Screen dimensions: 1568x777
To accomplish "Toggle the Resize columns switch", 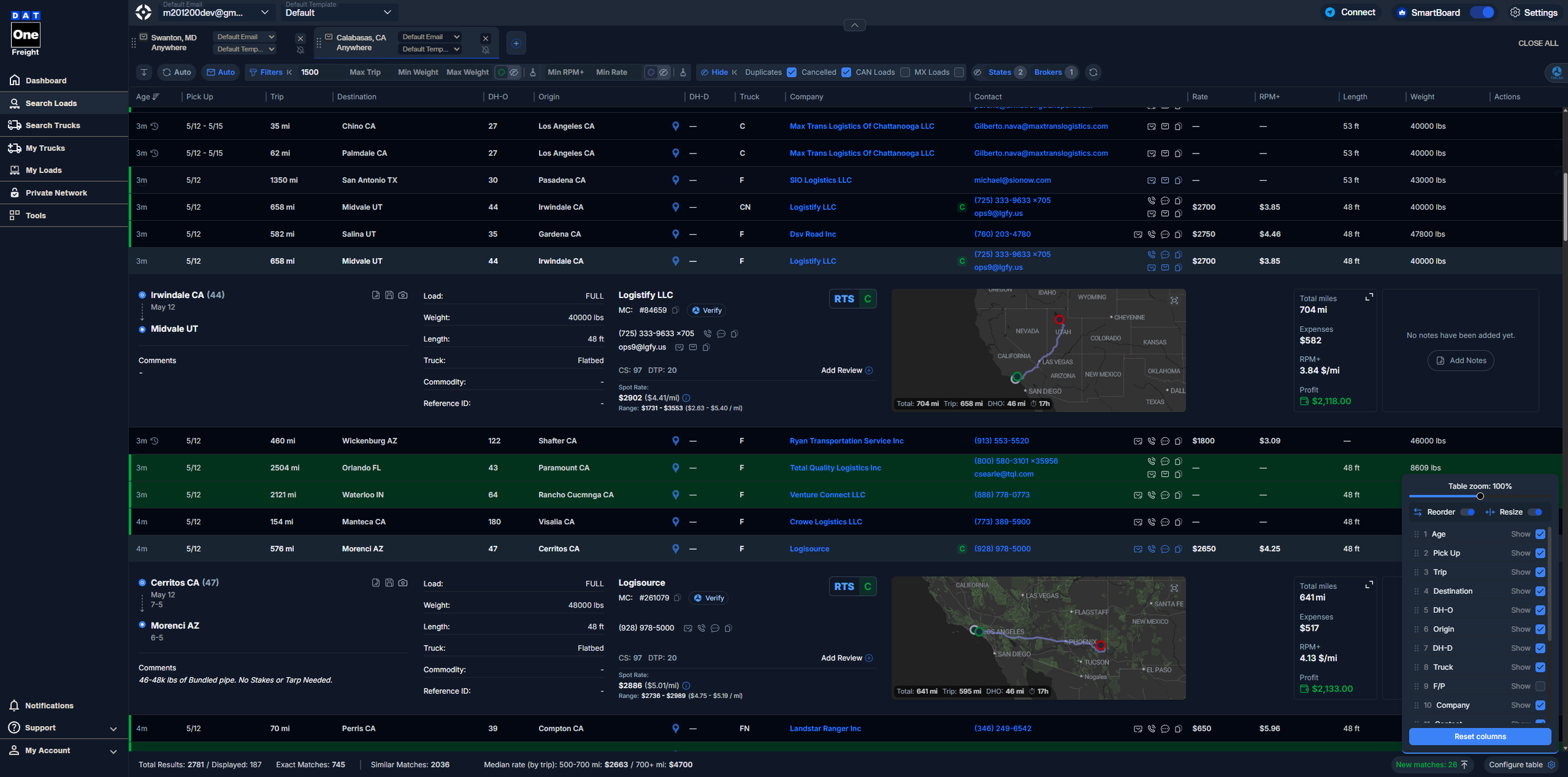I will [1535, 512].
